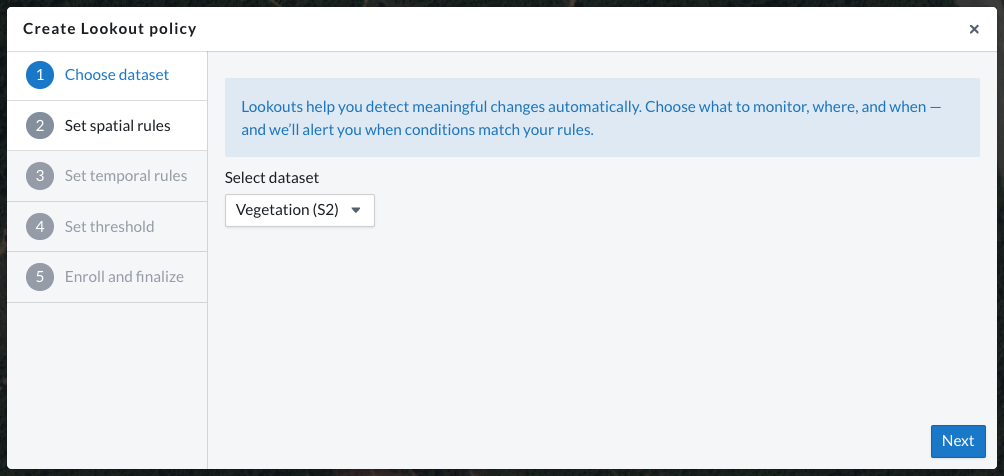Click the step 2 number circle
This screenshot has width=1004, height=476.
(40, 126)
